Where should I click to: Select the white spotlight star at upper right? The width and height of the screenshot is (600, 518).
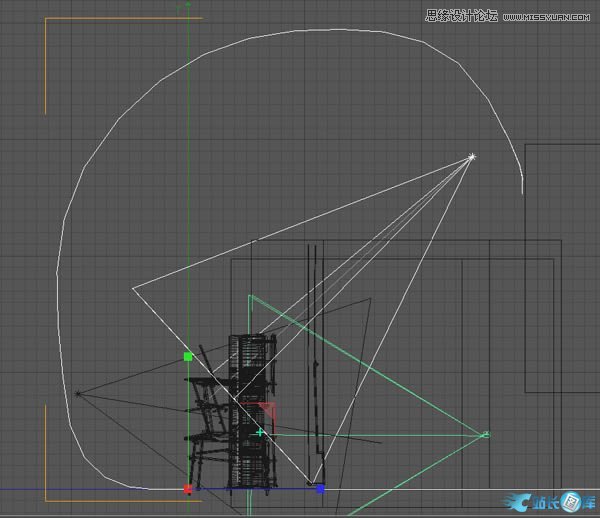click(x=472, y=157)
